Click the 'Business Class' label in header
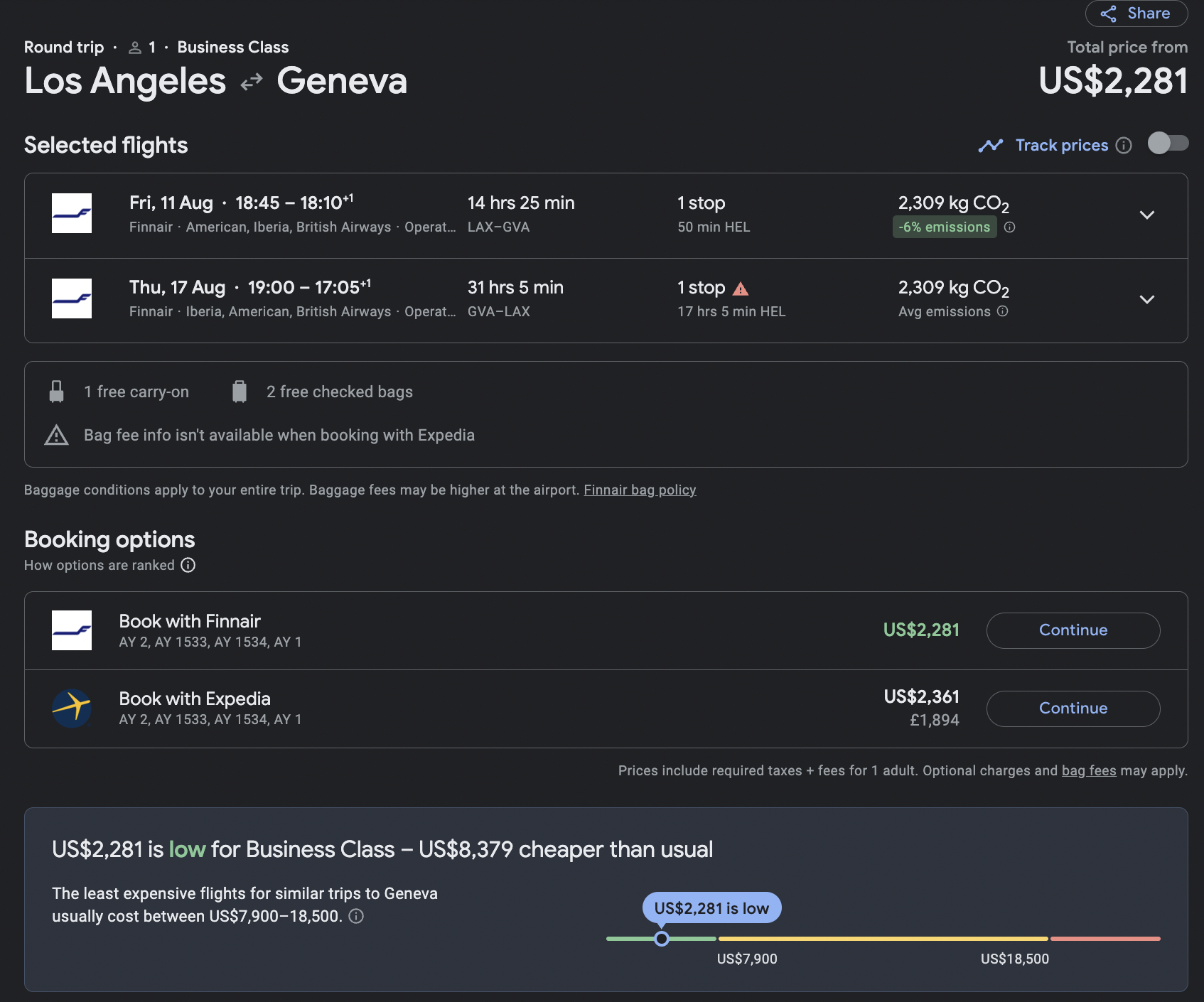Image resolution: width=1204 pixels, height=1002 pixels. [x=233, y=47]
